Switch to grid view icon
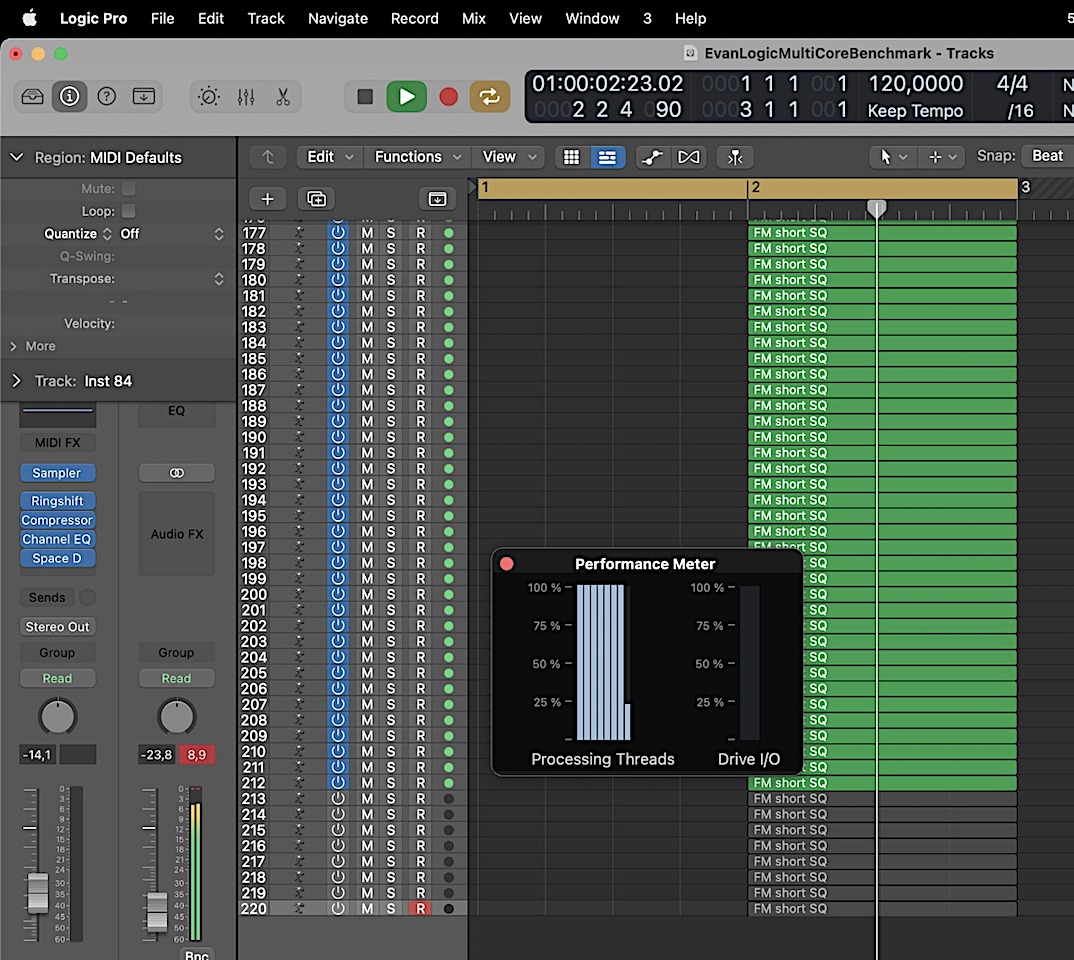 point(571,157)
